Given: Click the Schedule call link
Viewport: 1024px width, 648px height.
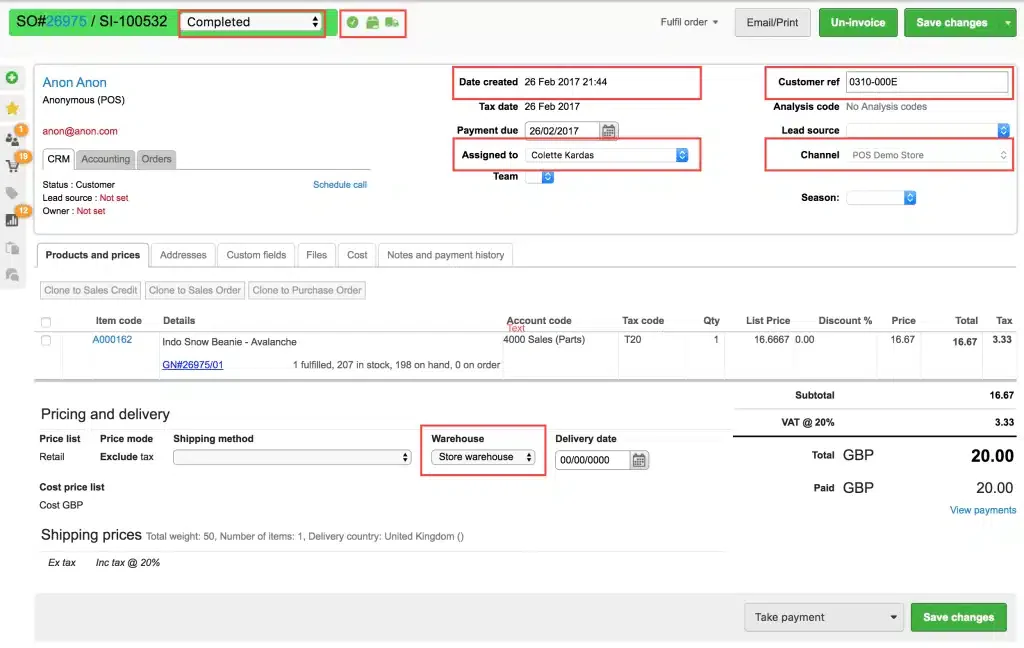Looking at the screenshot, I should coord(340,185).
